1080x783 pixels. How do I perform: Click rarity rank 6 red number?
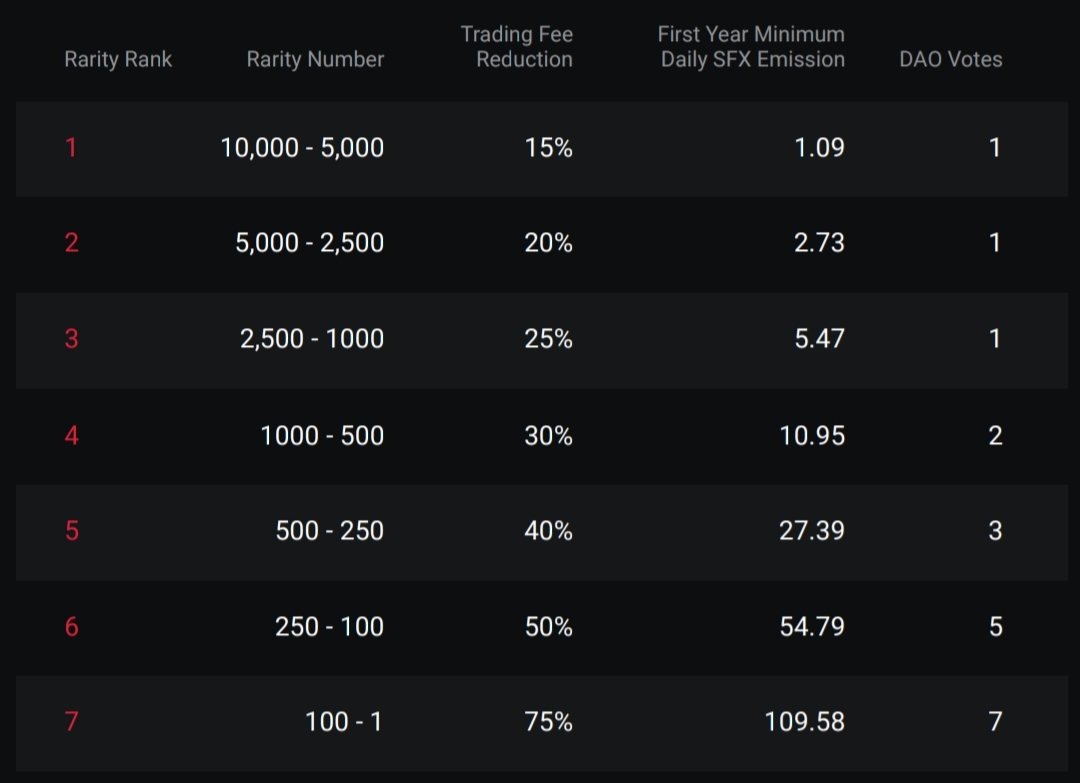tap(72, 627)
